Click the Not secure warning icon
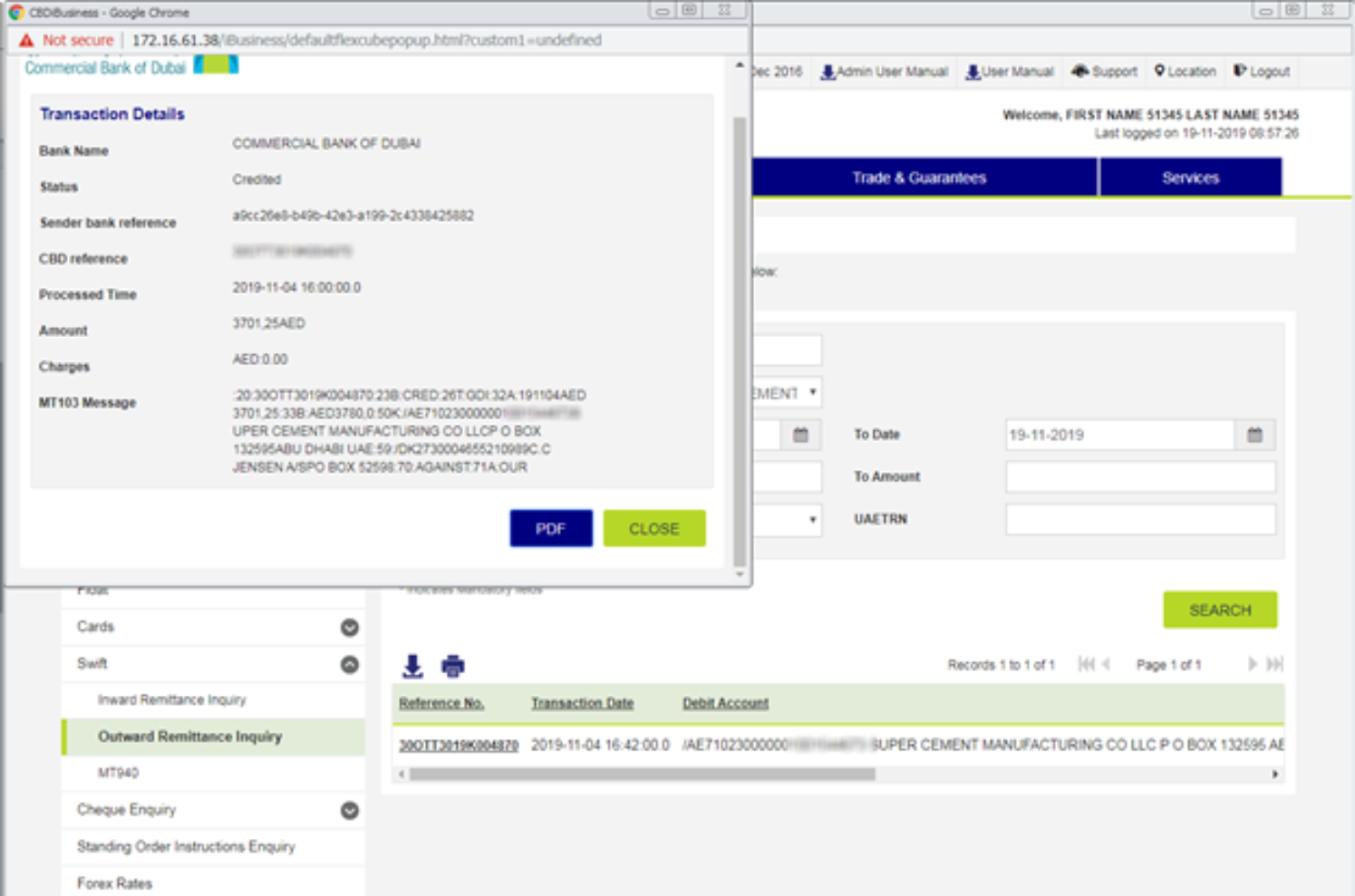 (x=26, y=40)
